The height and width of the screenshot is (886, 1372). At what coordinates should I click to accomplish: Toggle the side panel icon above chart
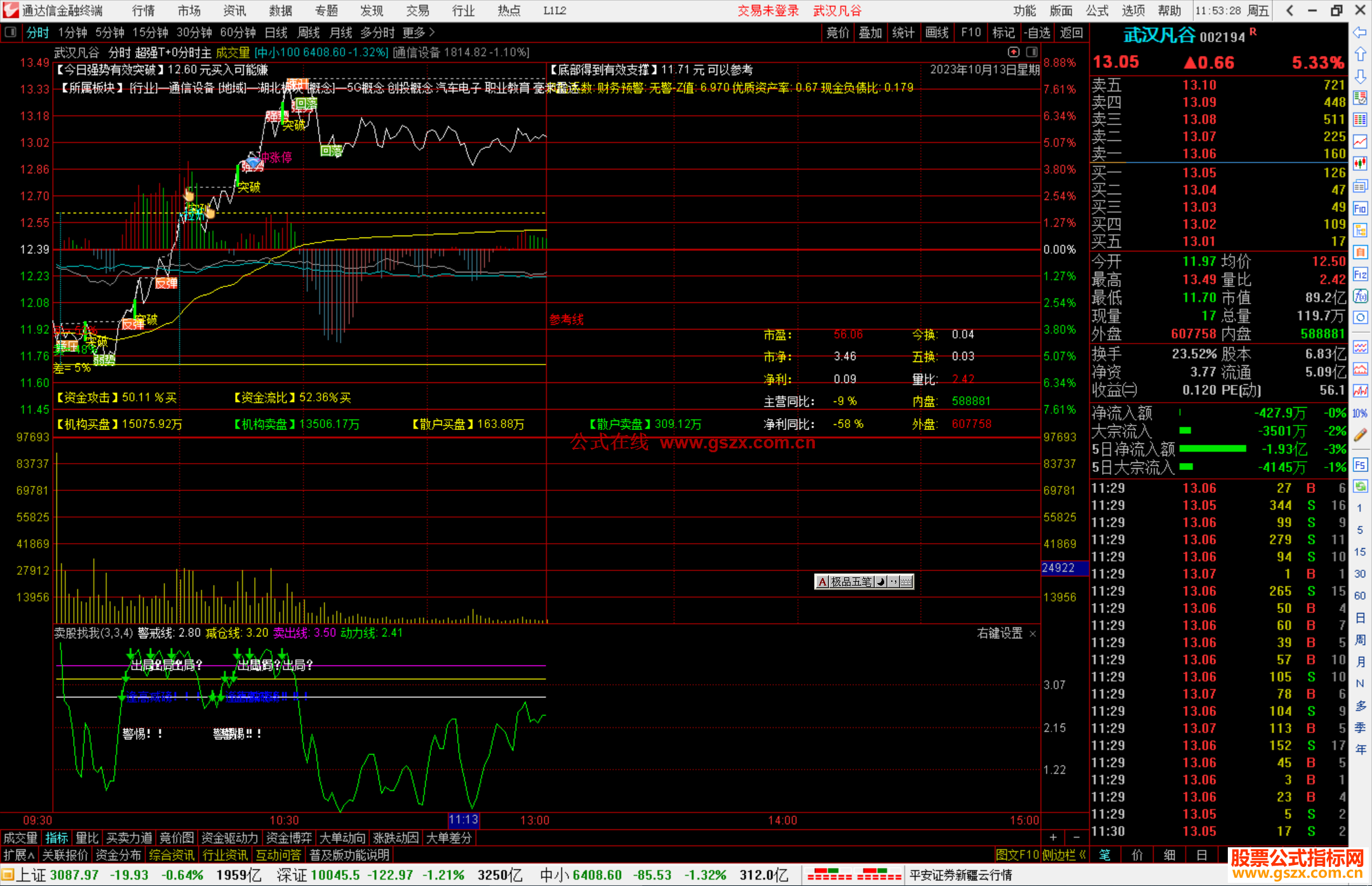point(1032,52)
